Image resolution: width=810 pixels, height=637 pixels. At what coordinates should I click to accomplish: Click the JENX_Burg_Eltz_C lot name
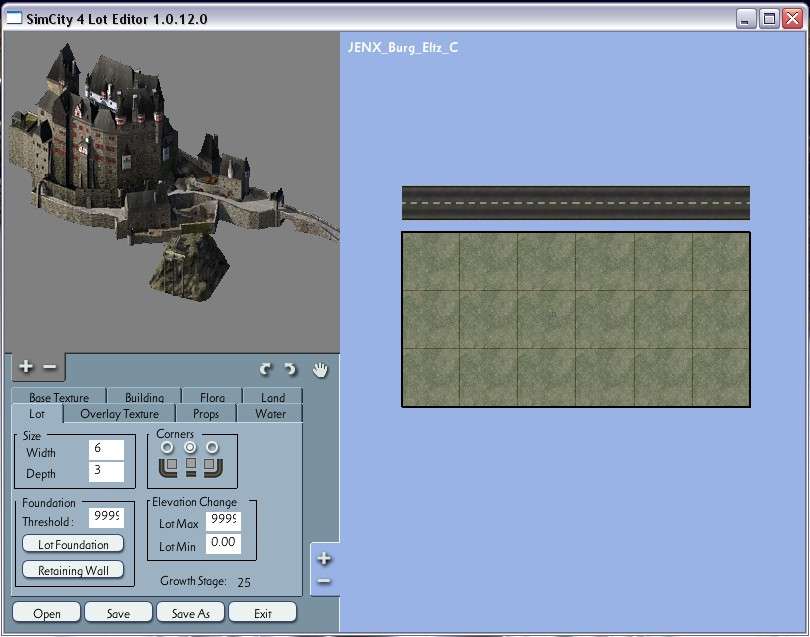[x=403, y=48]
